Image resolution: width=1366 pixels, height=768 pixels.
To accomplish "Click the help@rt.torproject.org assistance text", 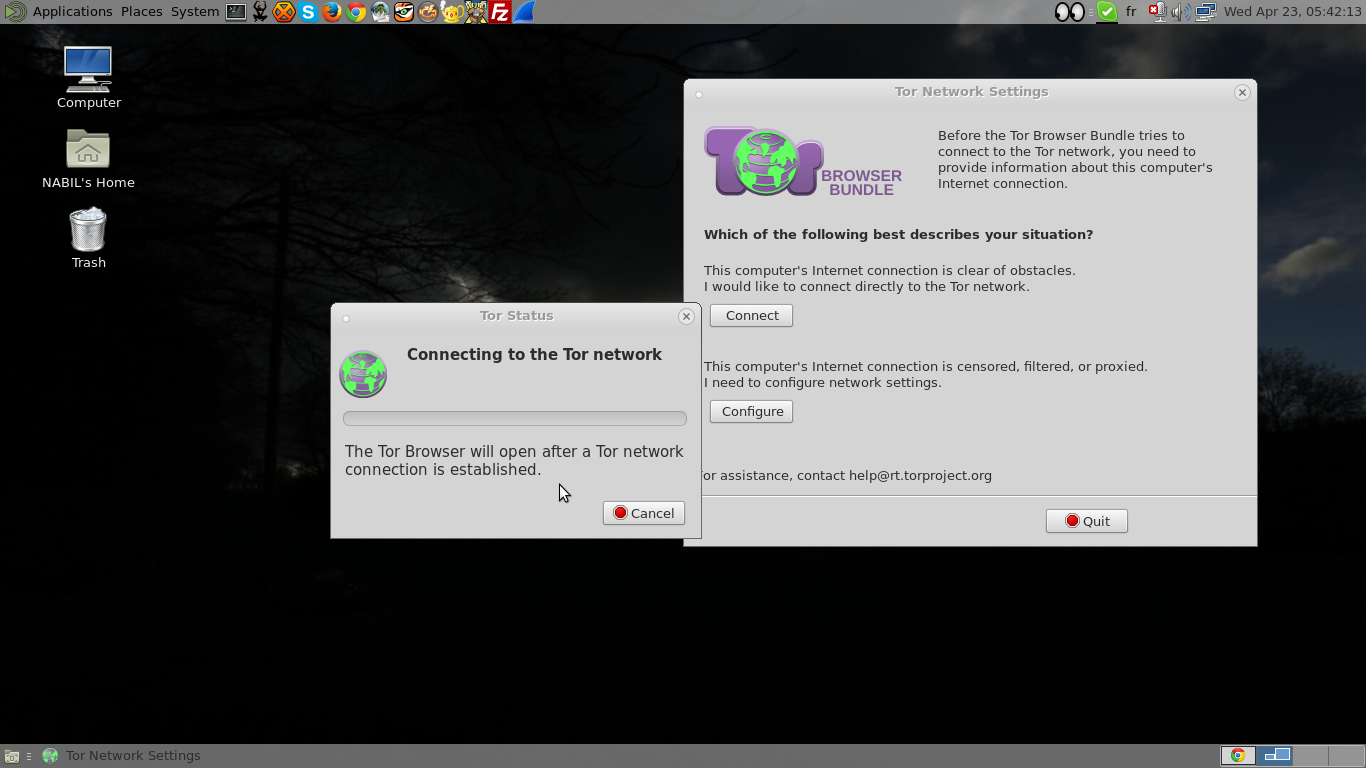I will [x=846, y=475].
